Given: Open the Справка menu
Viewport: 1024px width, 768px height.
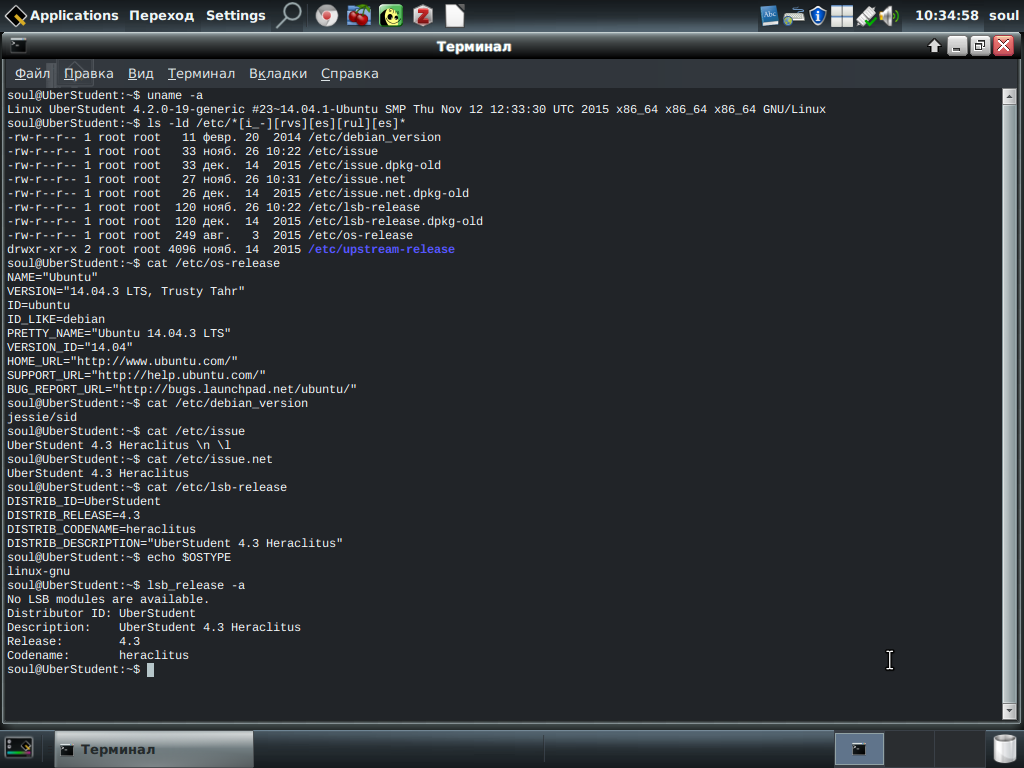Looking at the screenshot, I should 349,74.
